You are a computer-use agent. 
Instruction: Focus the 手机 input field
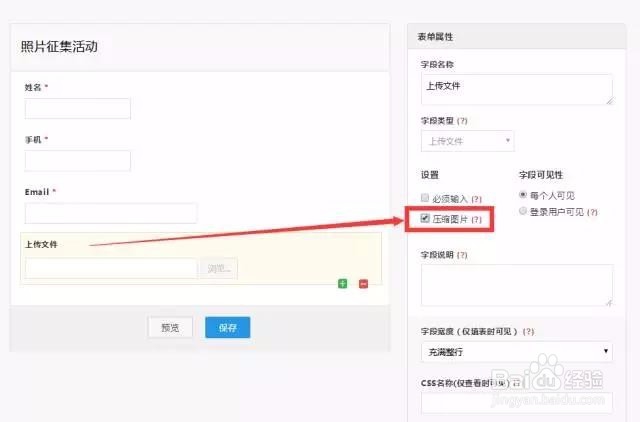pyautogui.click(x=78, y=161)
